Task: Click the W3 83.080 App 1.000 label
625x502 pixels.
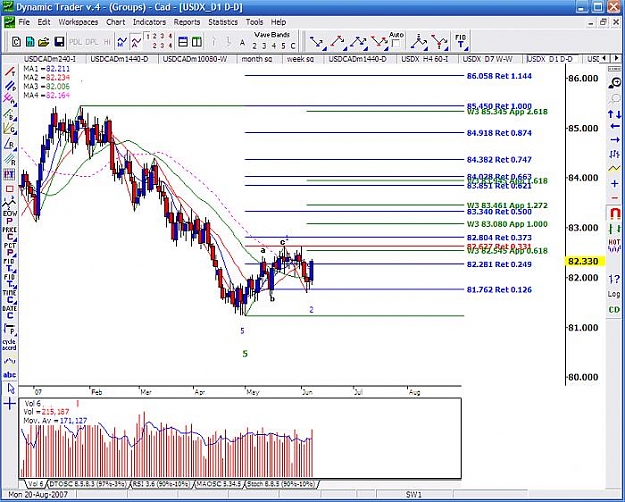Action: tap(507, 224)
